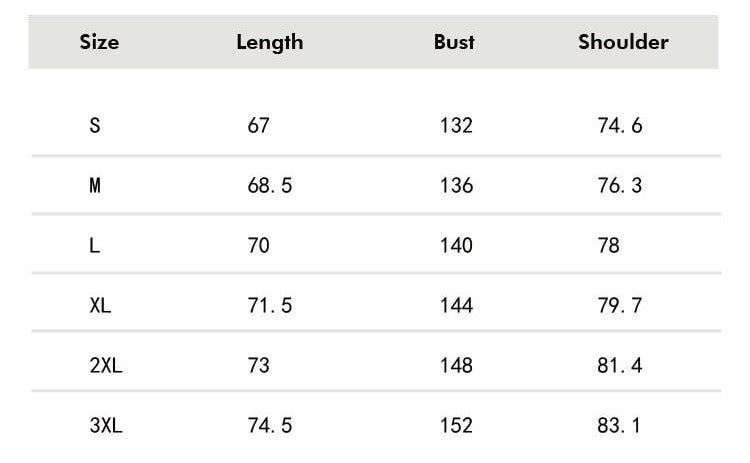Select length value 73 in 2XL row
The height and width of the screenshot is (463, 750).
[259, 366]
